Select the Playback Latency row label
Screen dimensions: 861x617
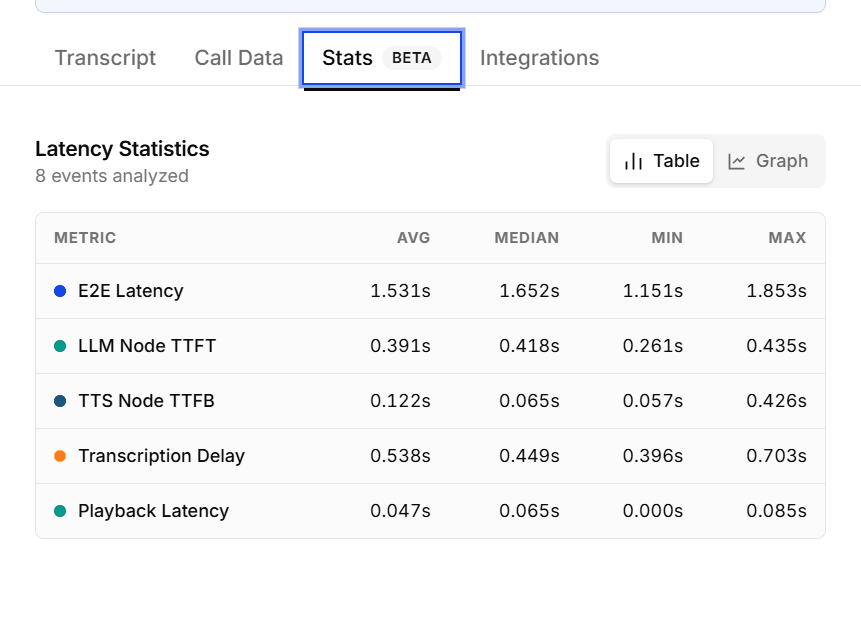(x=153, y=511)
